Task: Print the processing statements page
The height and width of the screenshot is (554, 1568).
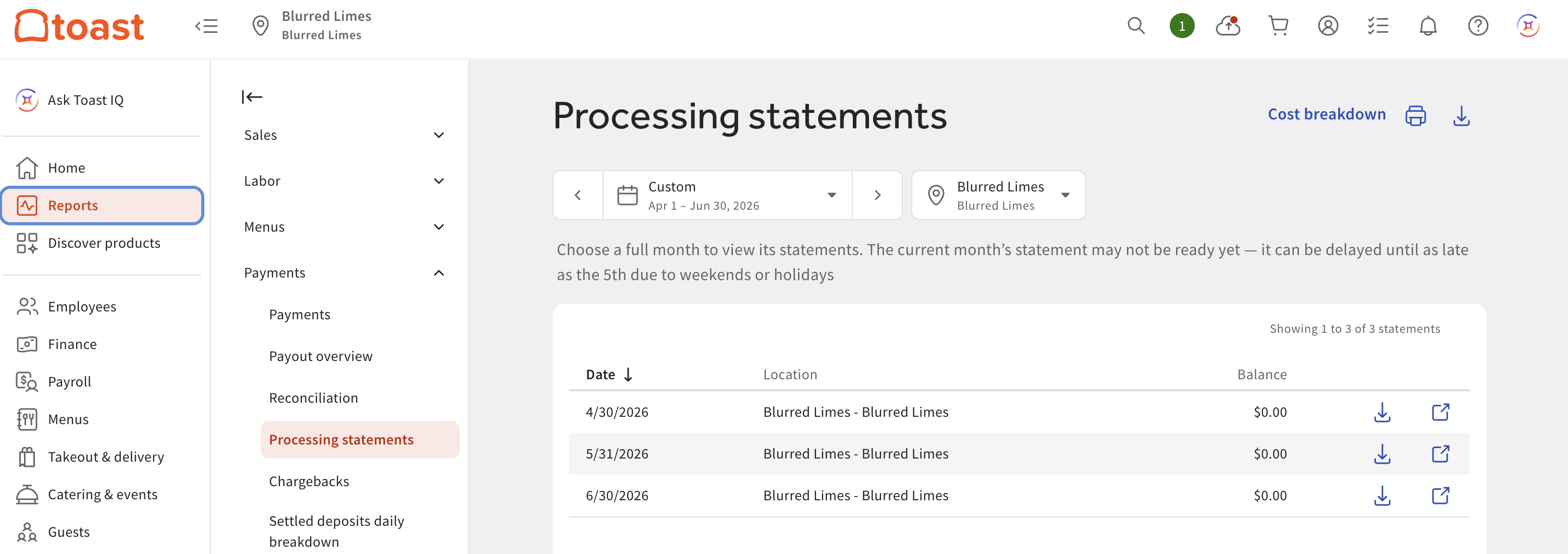Action: coord(1415,115)
